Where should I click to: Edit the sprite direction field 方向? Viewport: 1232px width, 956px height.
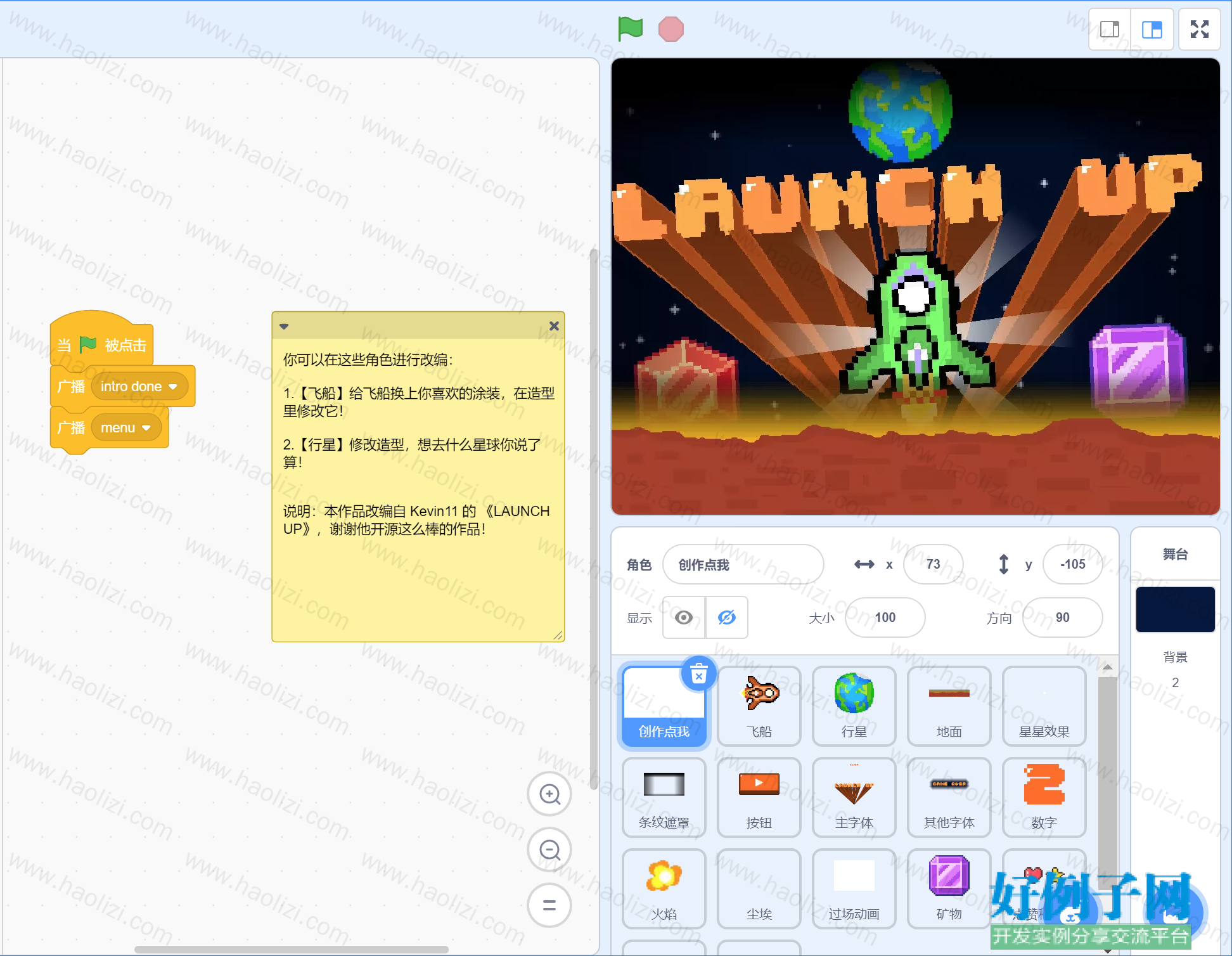pos(1062,617)
